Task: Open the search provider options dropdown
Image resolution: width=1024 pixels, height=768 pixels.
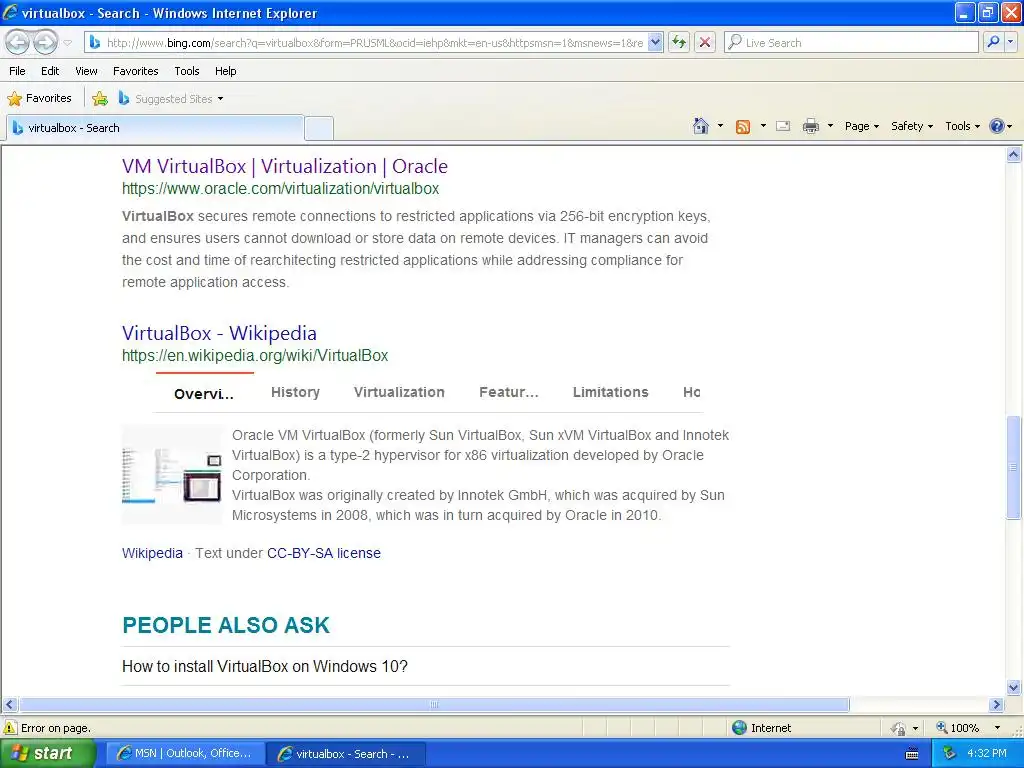Action: tap(1011, 42)
